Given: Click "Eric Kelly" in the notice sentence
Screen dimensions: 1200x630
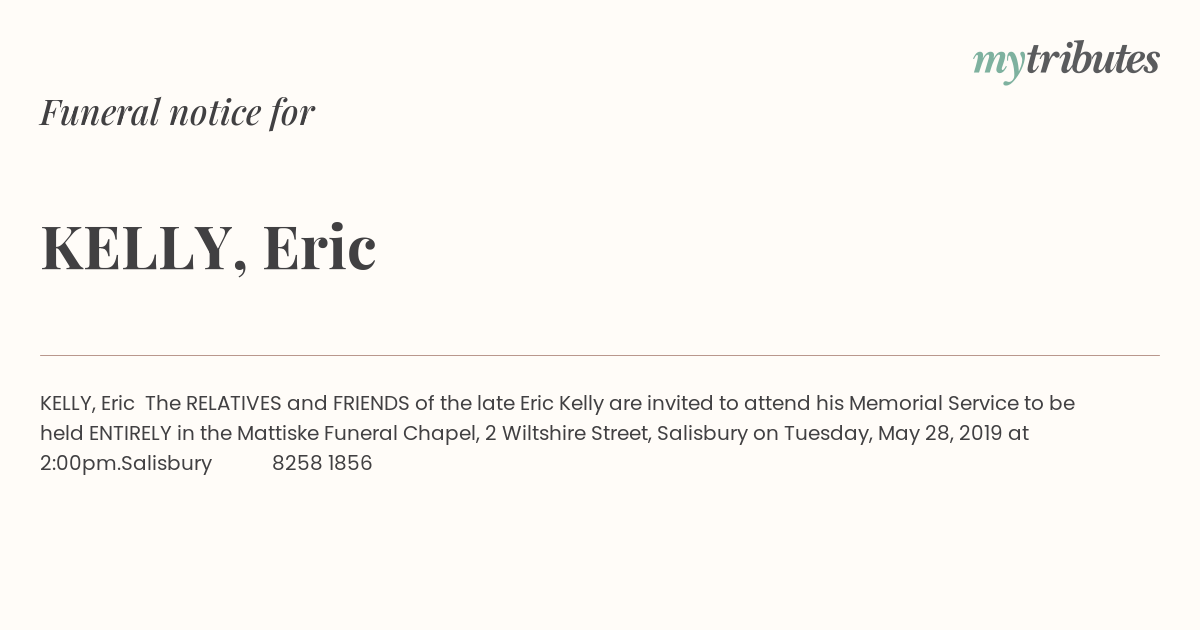Looking at the screenshot, I should click(562, 403).
